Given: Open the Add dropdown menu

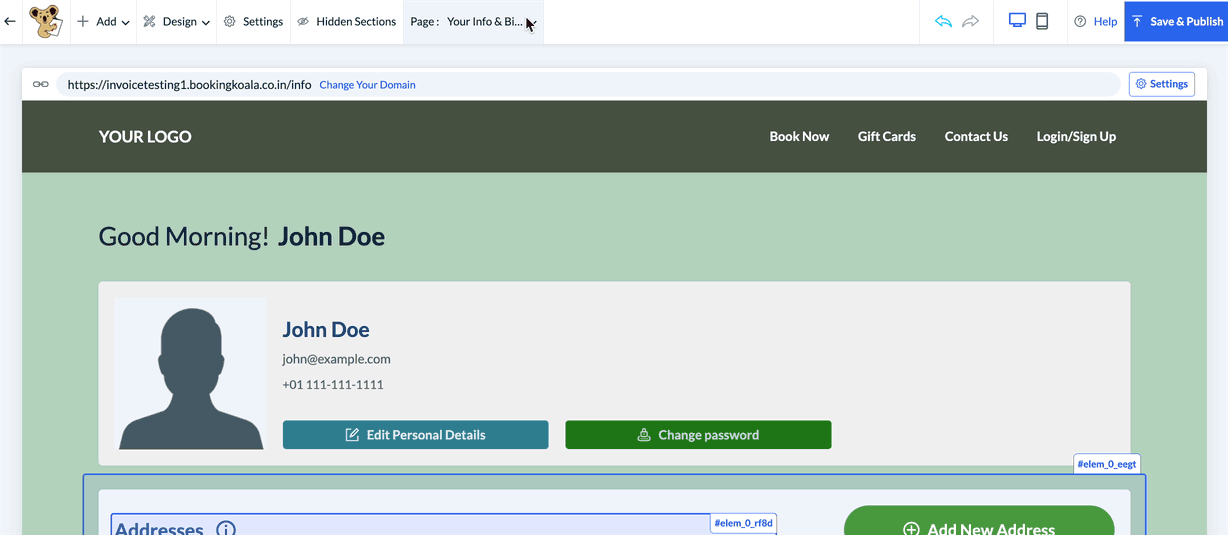Looking at the screenshot, I should tap(103, 21).
